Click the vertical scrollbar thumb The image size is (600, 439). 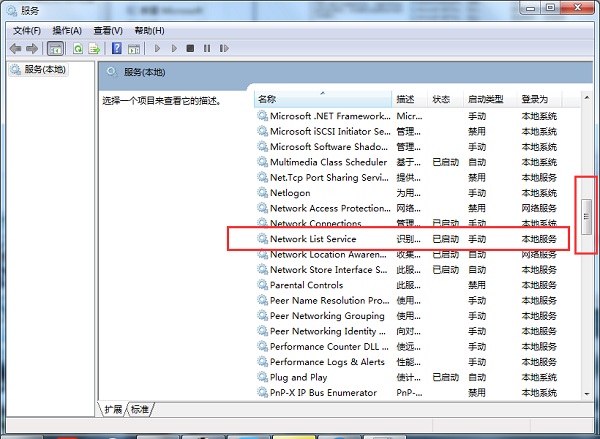point(586,215)
